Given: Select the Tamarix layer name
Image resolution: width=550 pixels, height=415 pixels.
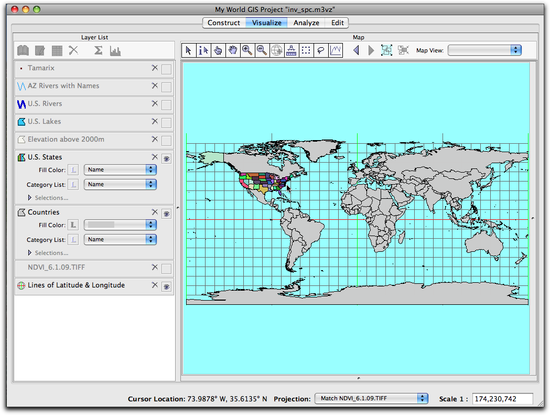Looking at the screenshot, I should coord(41,68).
